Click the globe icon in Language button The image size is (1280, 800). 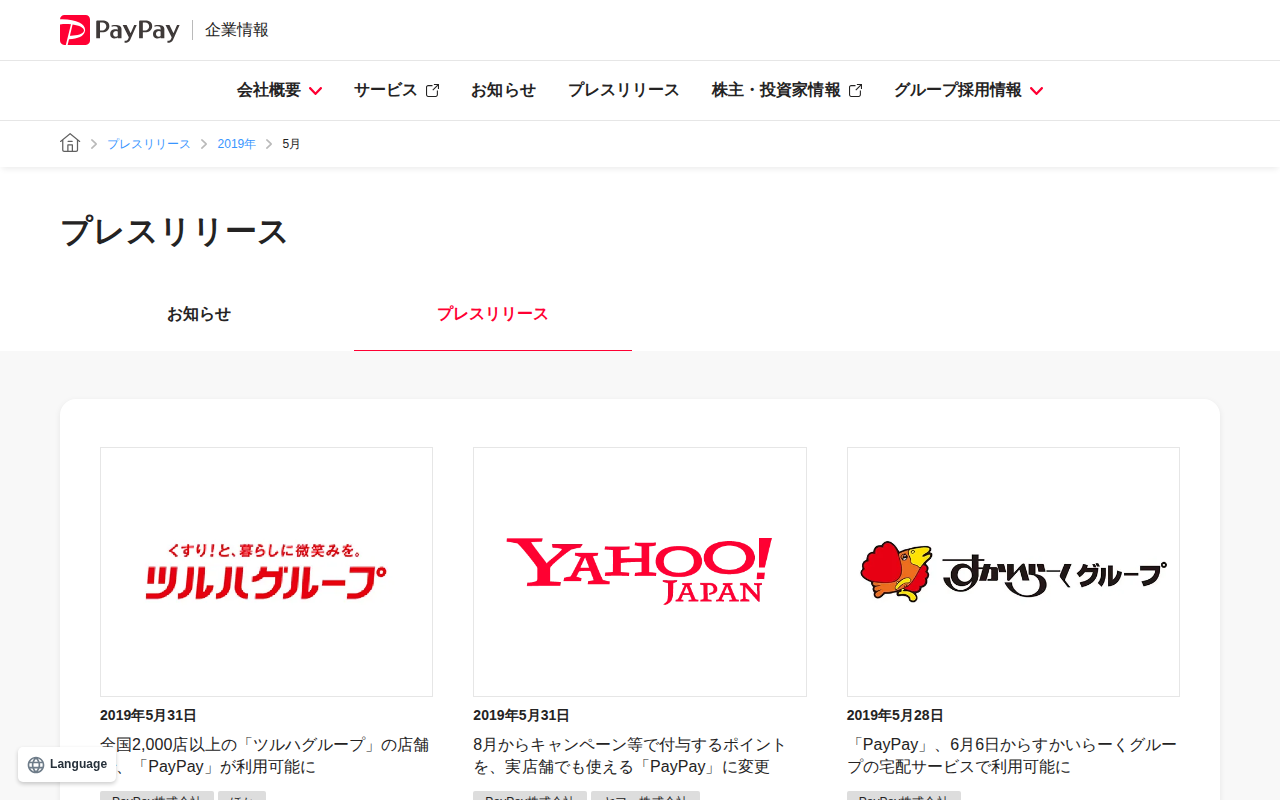(x=36, y=765)
